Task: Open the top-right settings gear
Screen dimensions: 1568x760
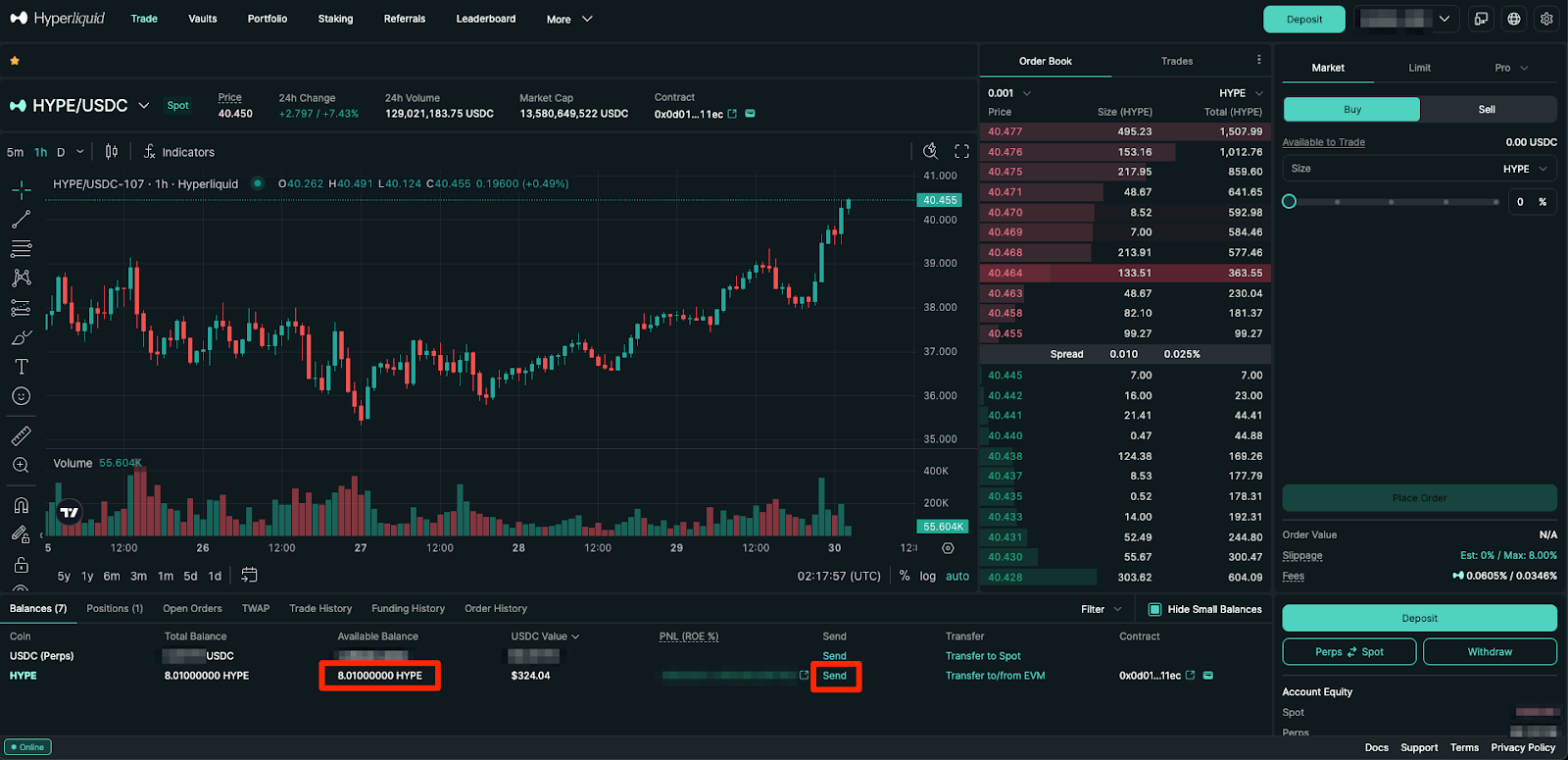Action: point(1546,19)
